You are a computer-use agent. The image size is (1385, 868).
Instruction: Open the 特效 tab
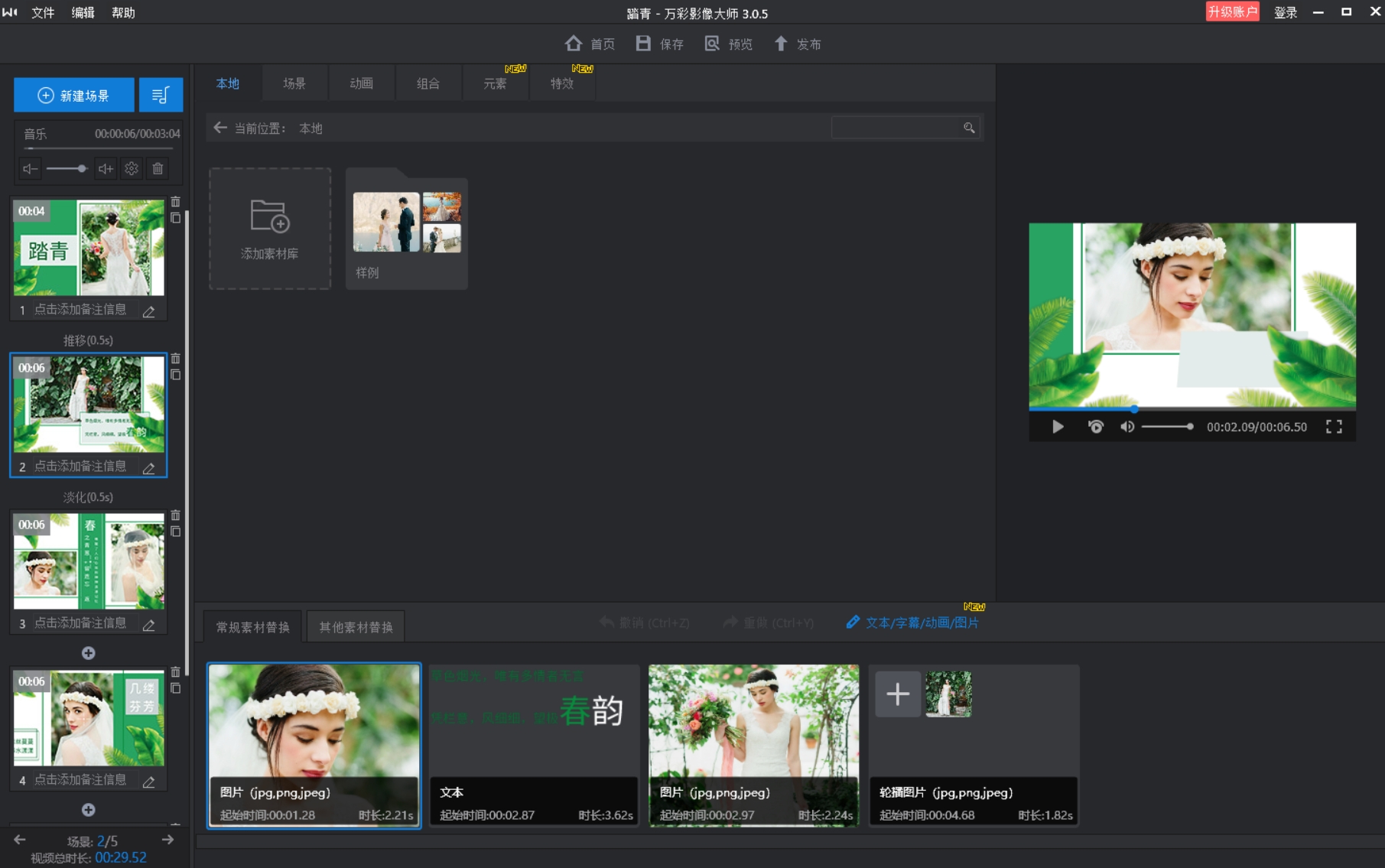click(562, 83)
